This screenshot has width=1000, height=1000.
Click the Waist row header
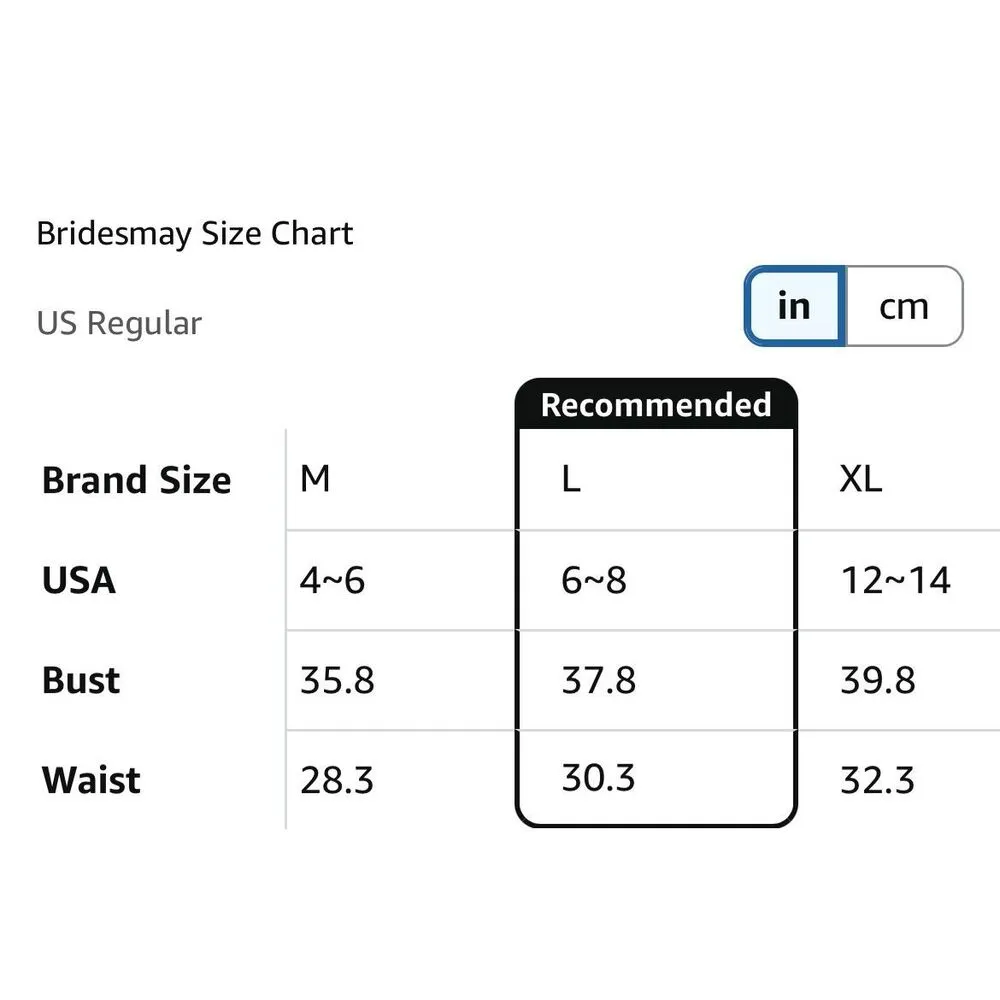click(x=91, y=780)
